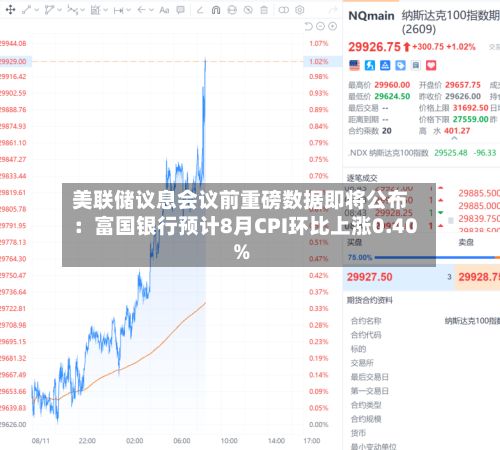This screenshot has width=500, height=450.
Task: Click the 合约名称 row
Action: coord(425,321)
